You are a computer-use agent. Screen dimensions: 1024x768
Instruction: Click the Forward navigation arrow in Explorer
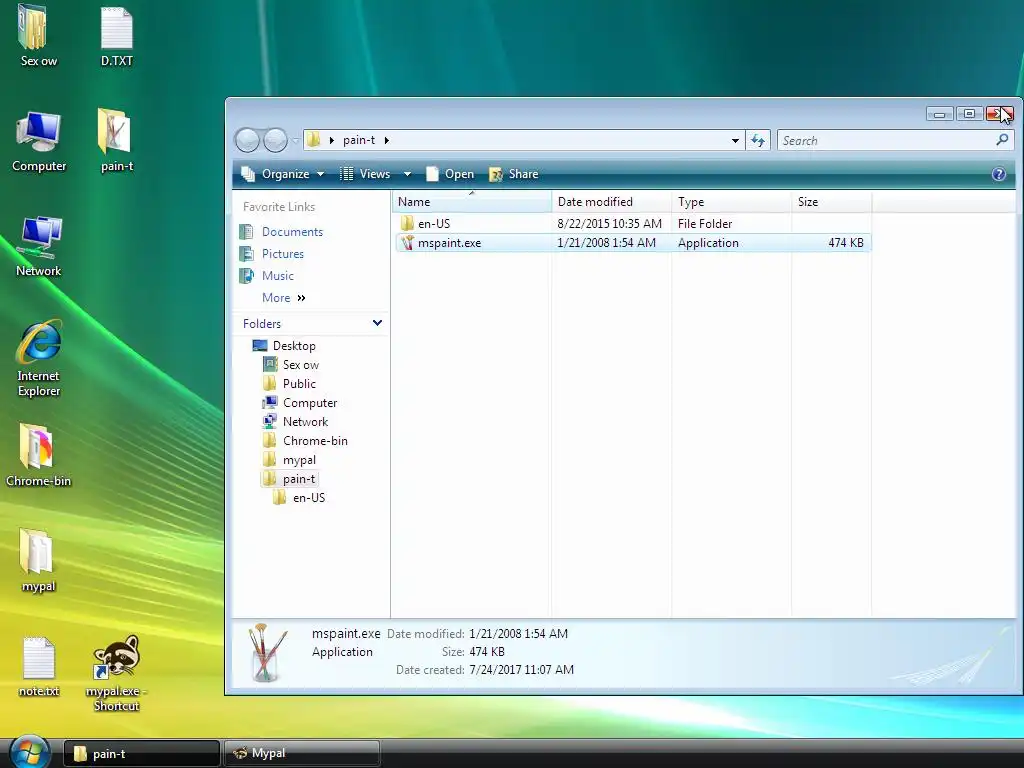(275, 140)
